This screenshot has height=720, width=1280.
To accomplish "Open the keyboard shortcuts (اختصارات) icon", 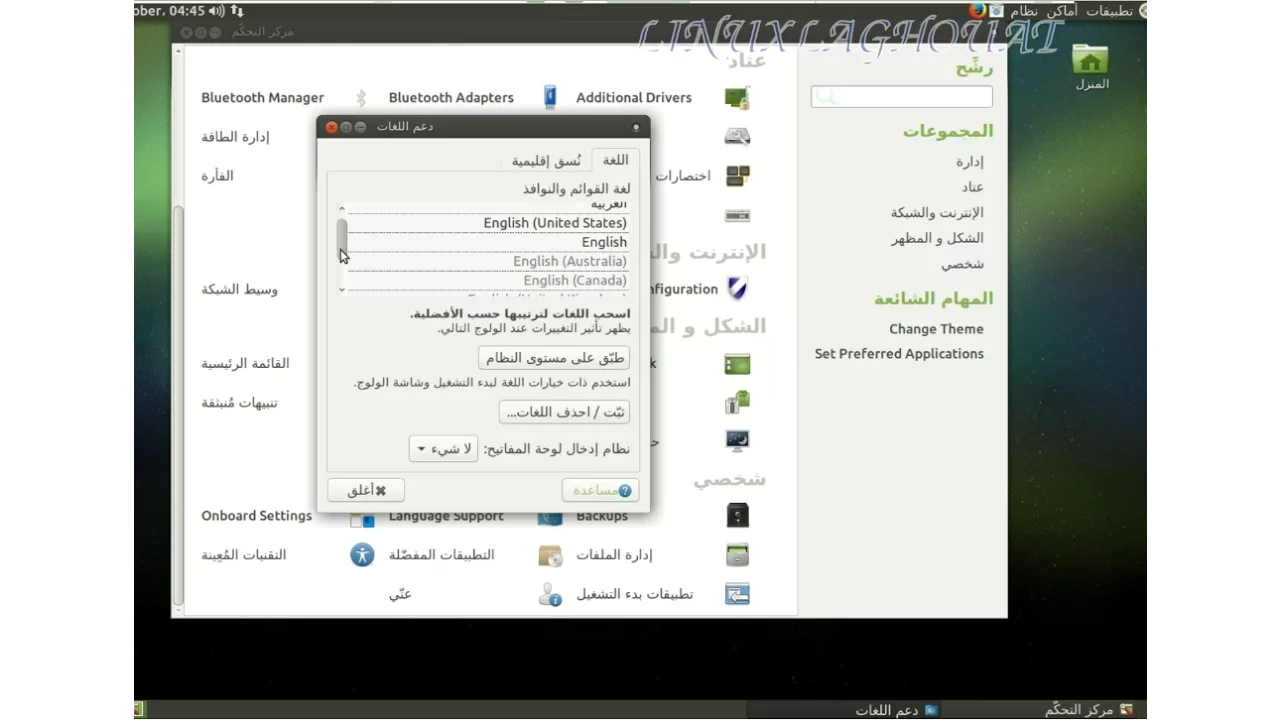I will click(737, 176).
